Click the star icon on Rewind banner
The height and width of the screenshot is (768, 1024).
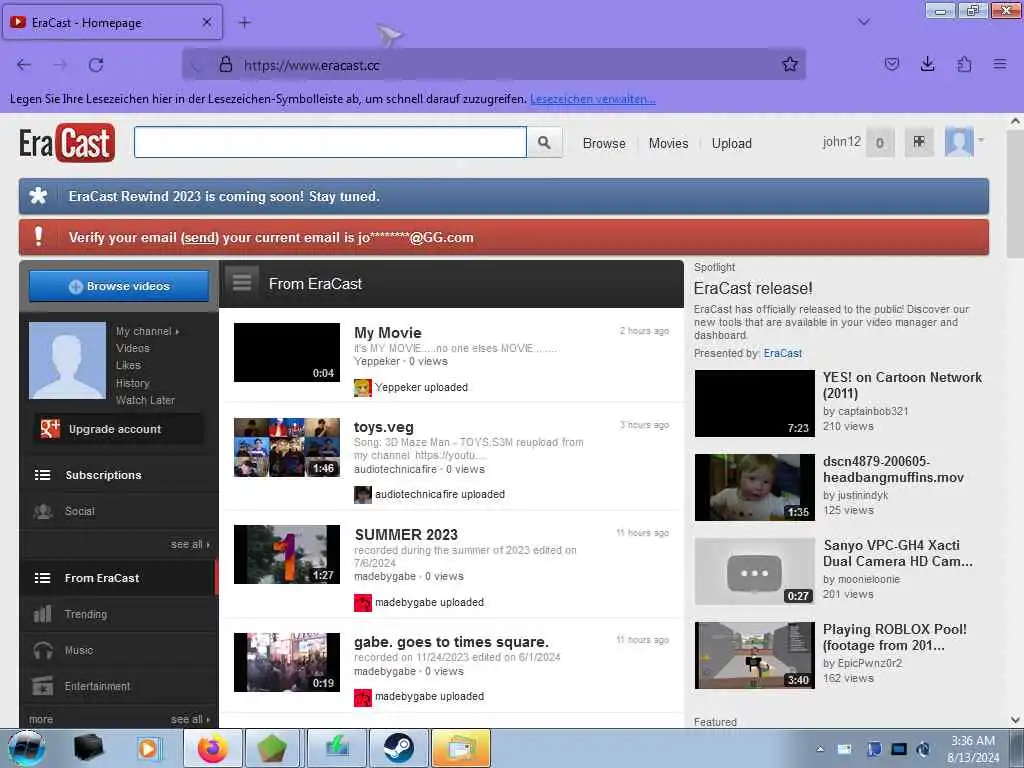click(39, 196)
